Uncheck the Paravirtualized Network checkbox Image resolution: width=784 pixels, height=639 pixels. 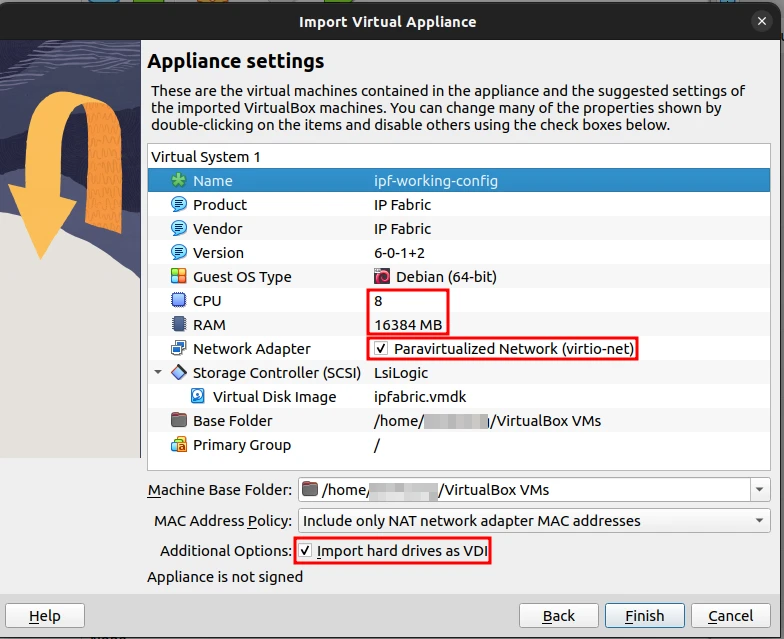click(381, 349)
